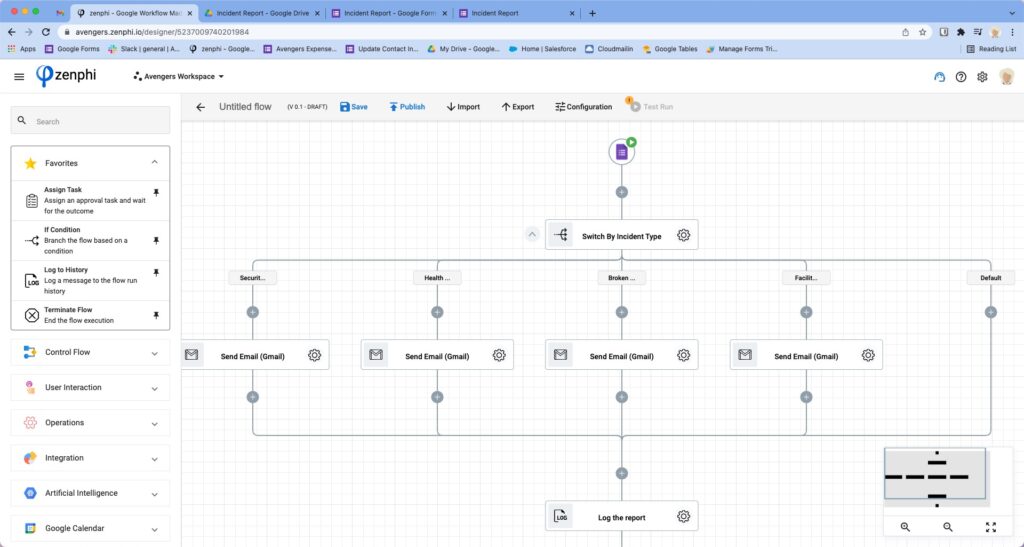Open the support headset icon
This screenshot has height=547, width=1024.
[x=939, y=77]
